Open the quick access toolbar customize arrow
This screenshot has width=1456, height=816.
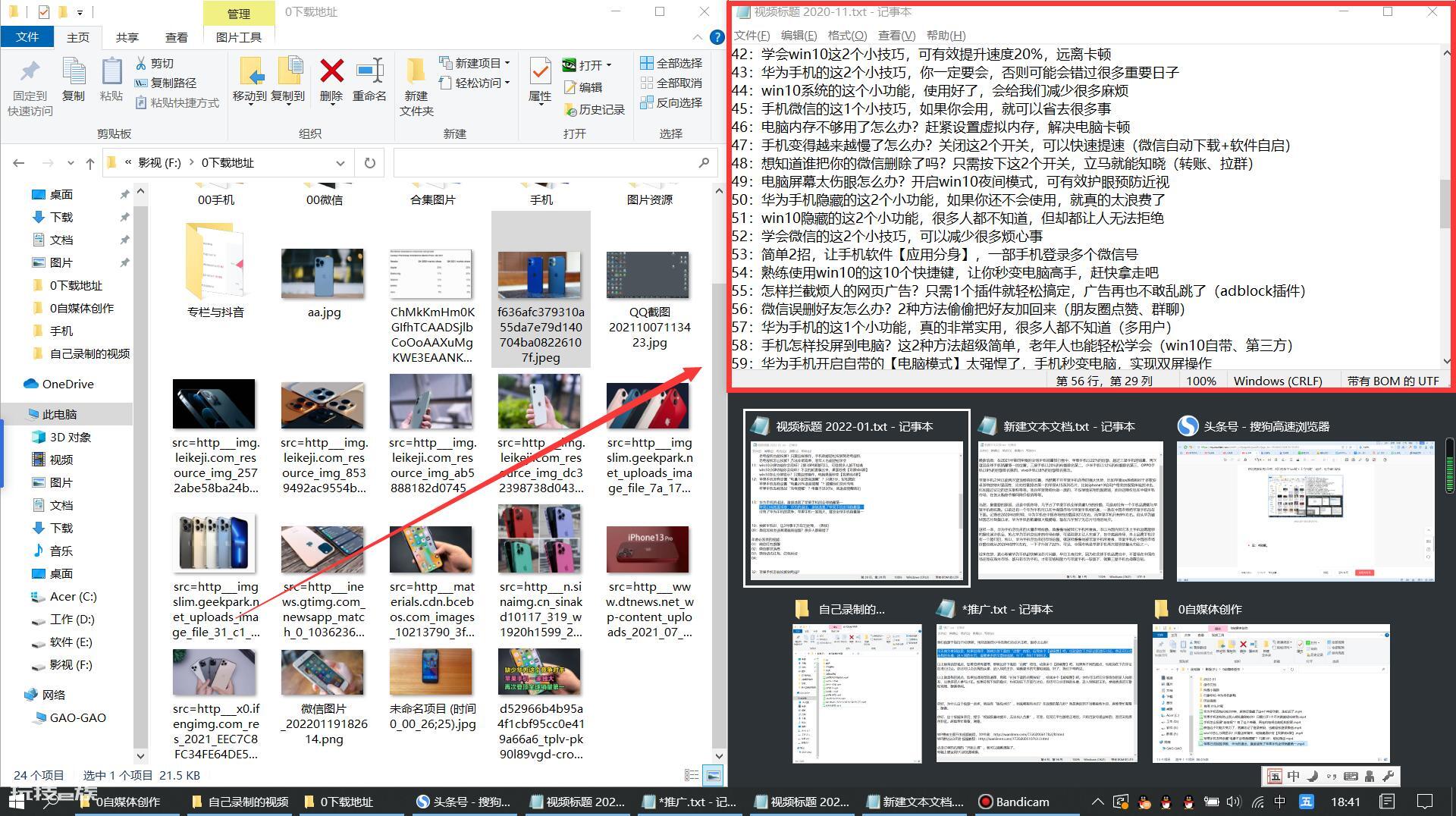[x=80, y=12]
